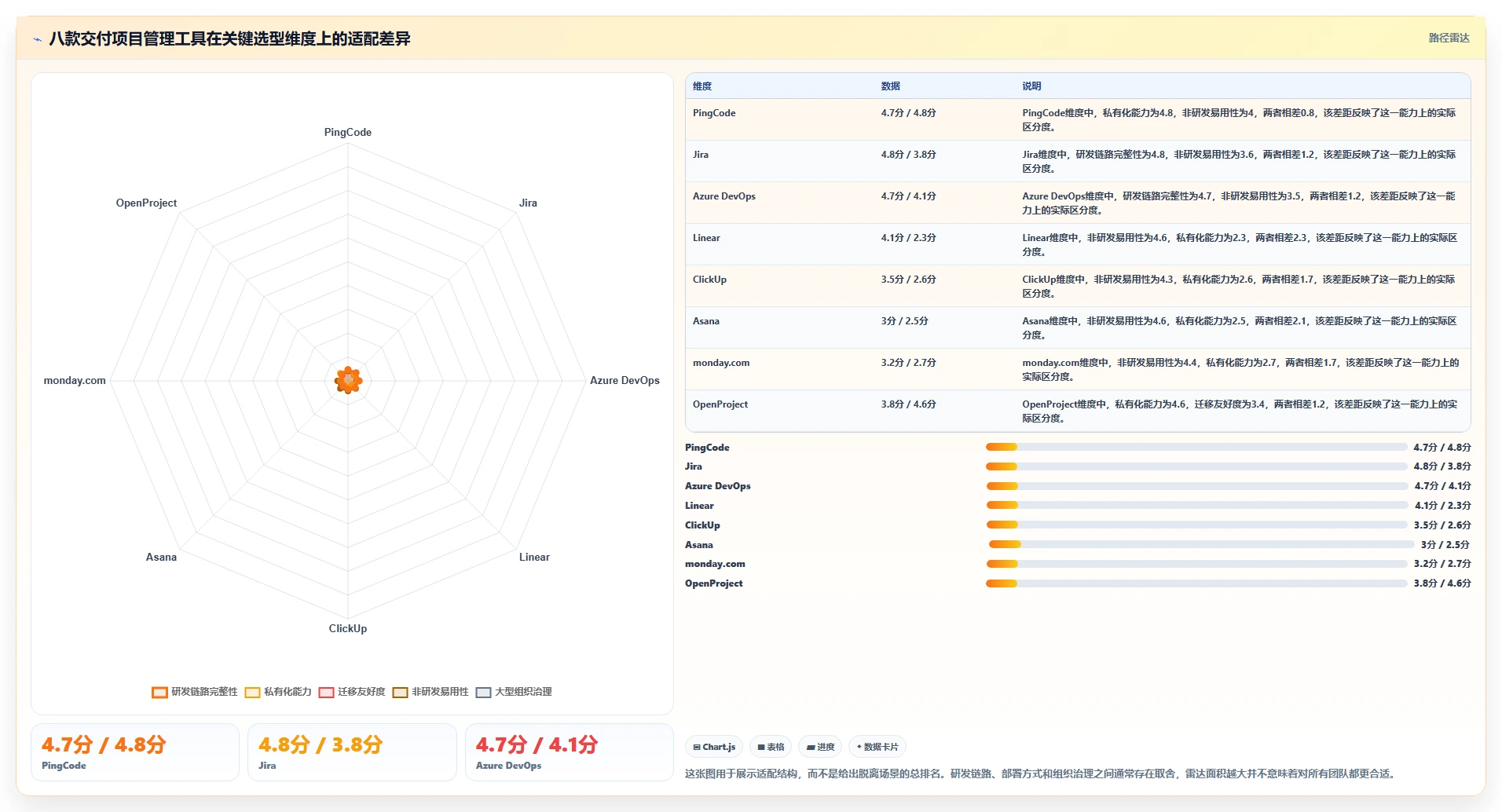Toggle the 私有化能力 legend swatch
Screen dimensions: 1502x812
click(252, 692)
